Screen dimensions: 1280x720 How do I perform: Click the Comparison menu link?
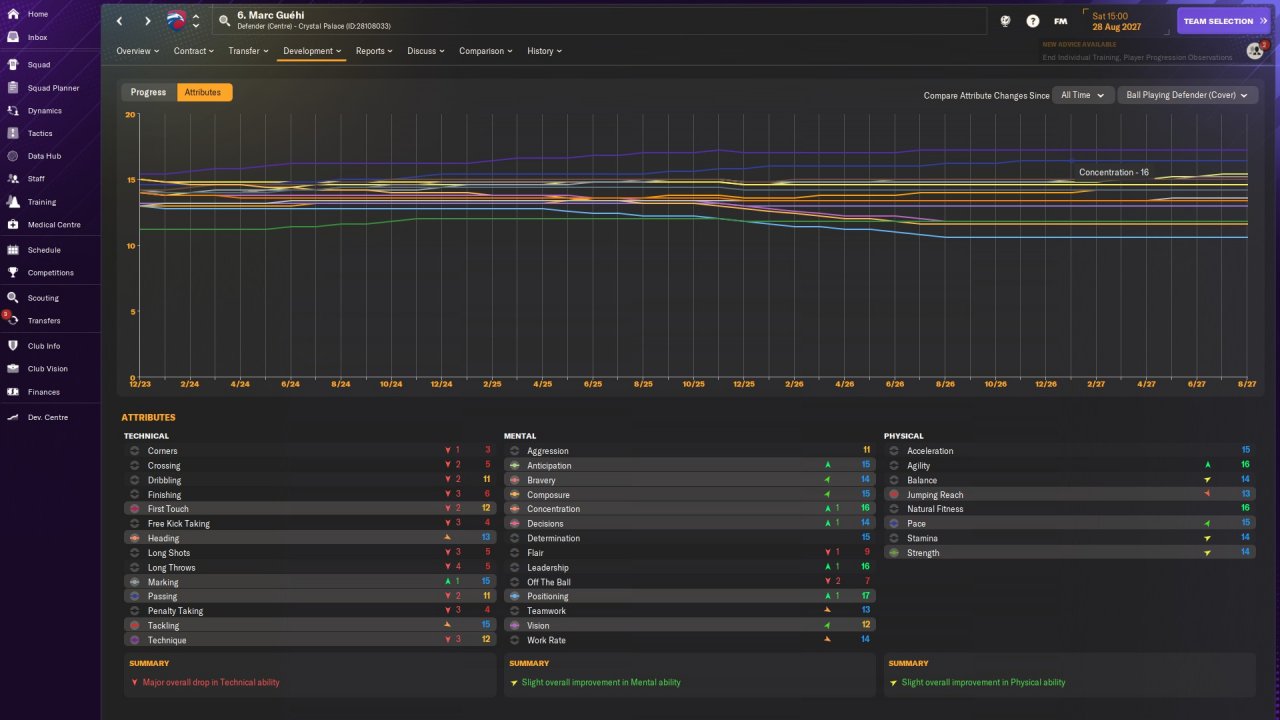pyautogui.click(x=485, y=51)
